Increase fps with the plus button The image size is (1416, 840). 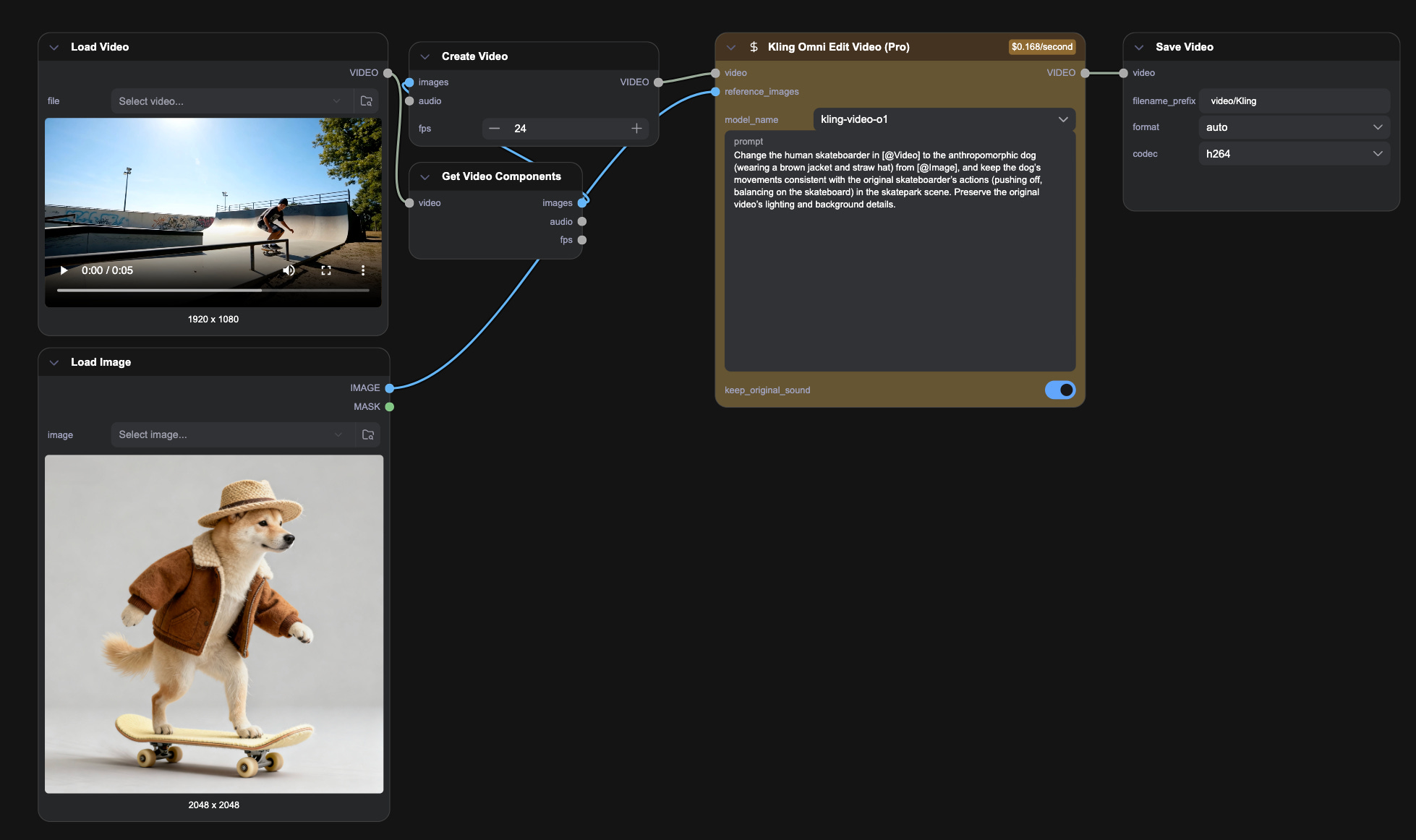636,129
